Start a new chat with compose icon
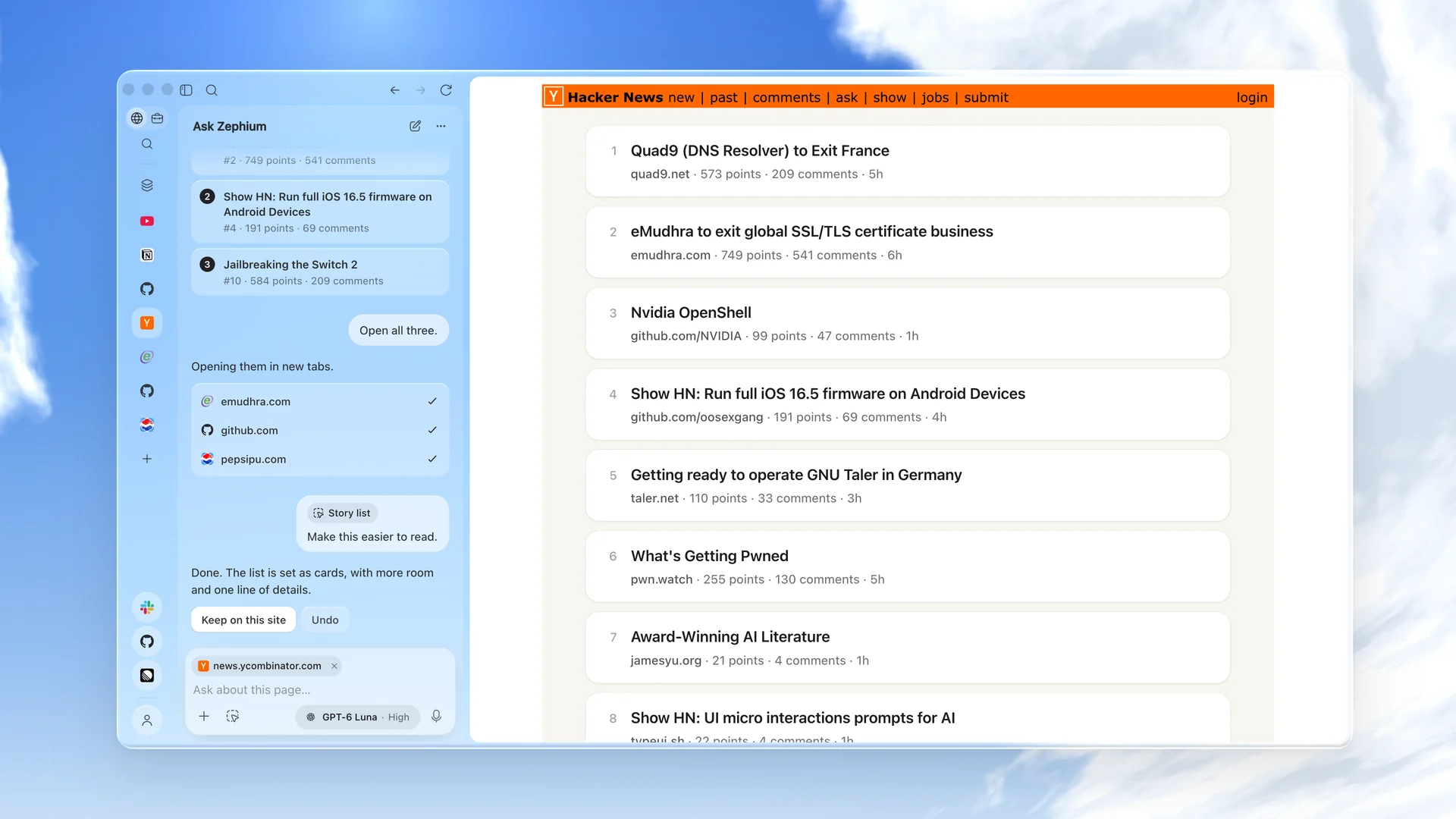Viewport: 1456px width, 819px height. (415, 126)
